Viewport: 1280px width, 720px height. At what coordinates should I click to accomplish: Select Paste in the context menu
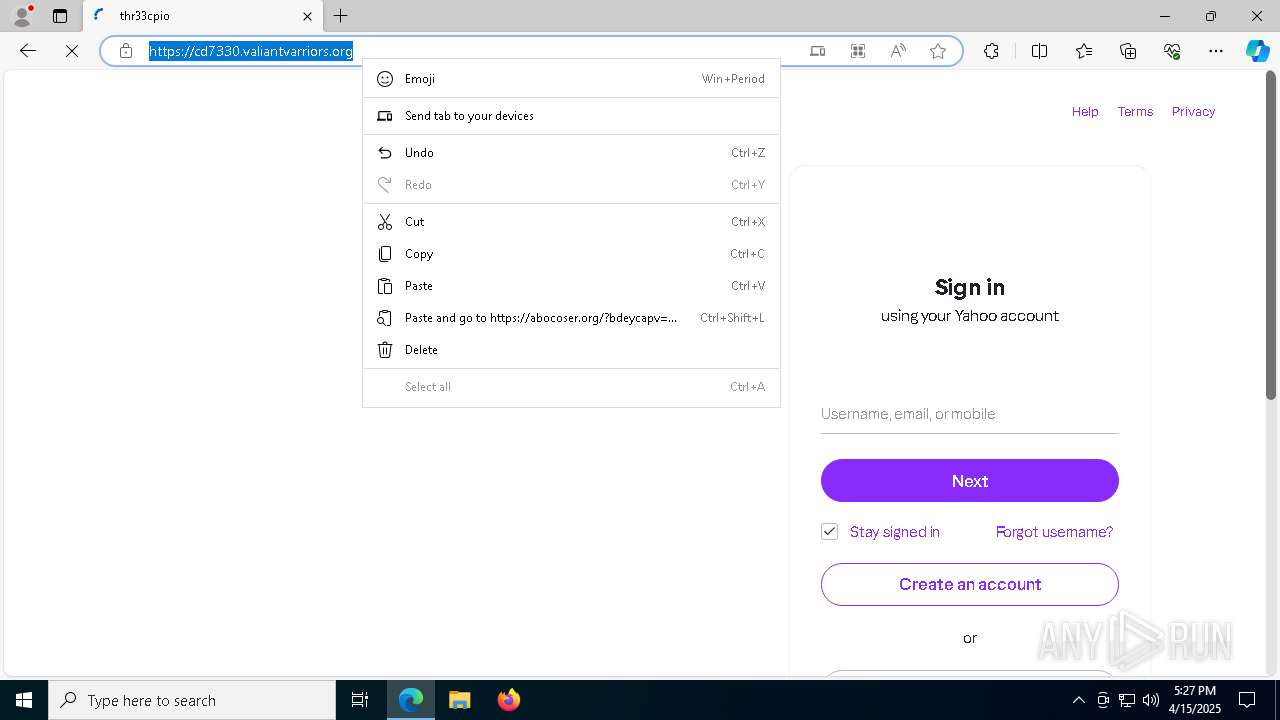point(571,286)
